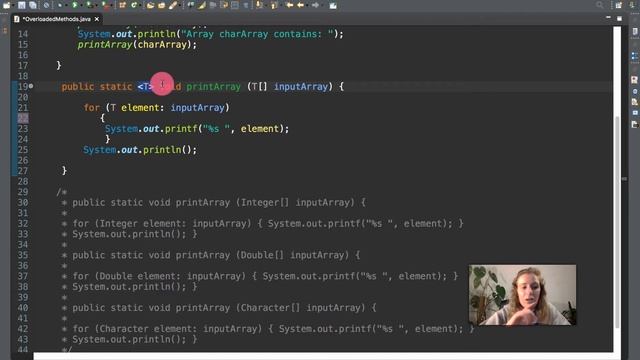Open dropdown arrow next to Forward arrow
This screenshot has width=640, height=360.
pos(322,6)
